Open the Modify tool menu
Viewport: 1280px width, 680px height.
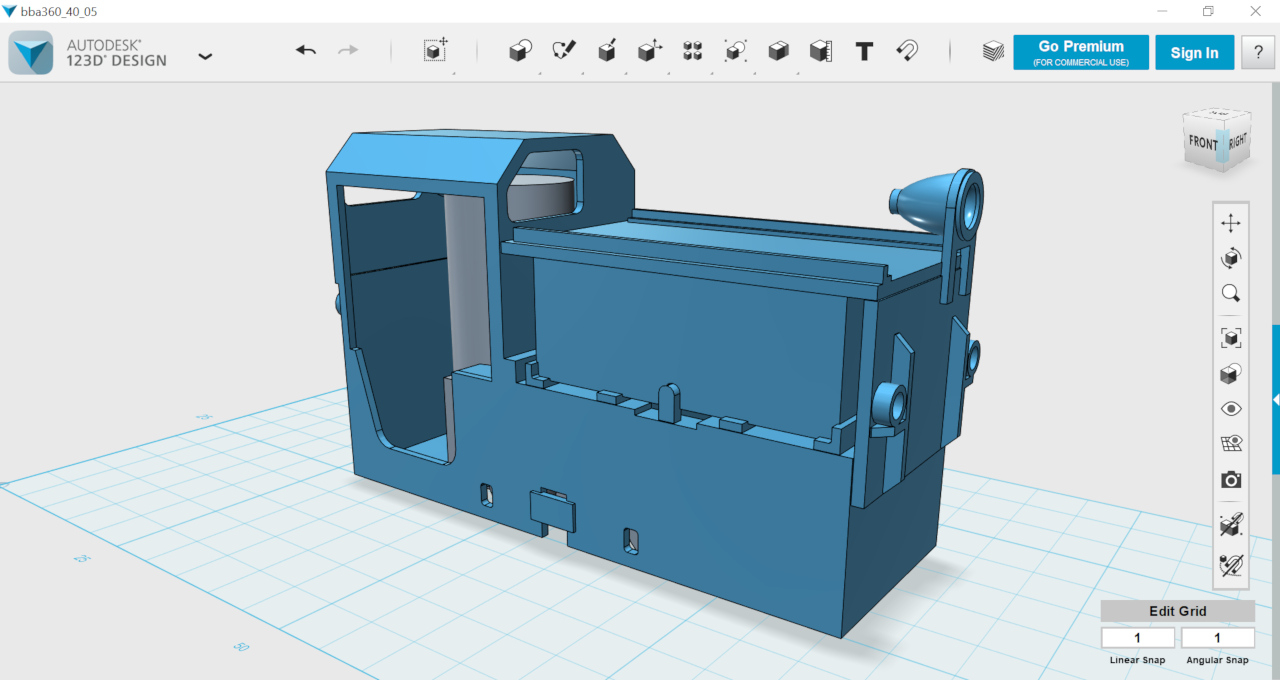(650, 51)
